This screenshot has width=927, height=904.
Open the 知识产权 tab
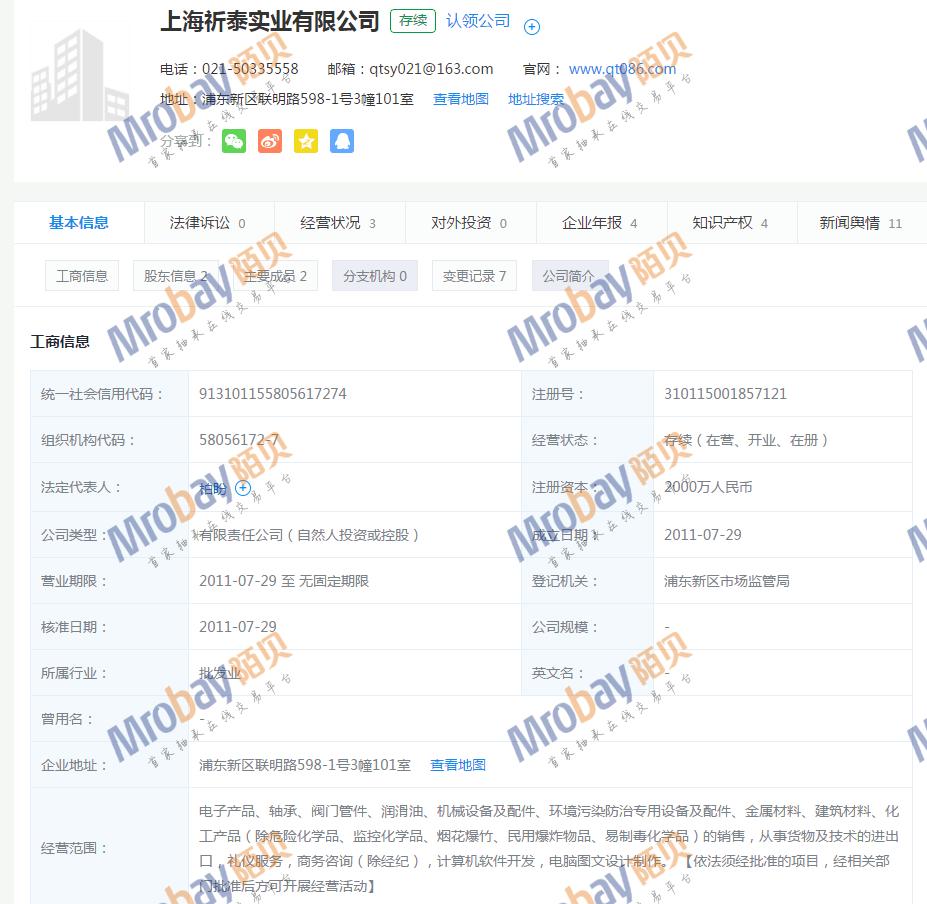pyautogui.click(x=730, y=223)
